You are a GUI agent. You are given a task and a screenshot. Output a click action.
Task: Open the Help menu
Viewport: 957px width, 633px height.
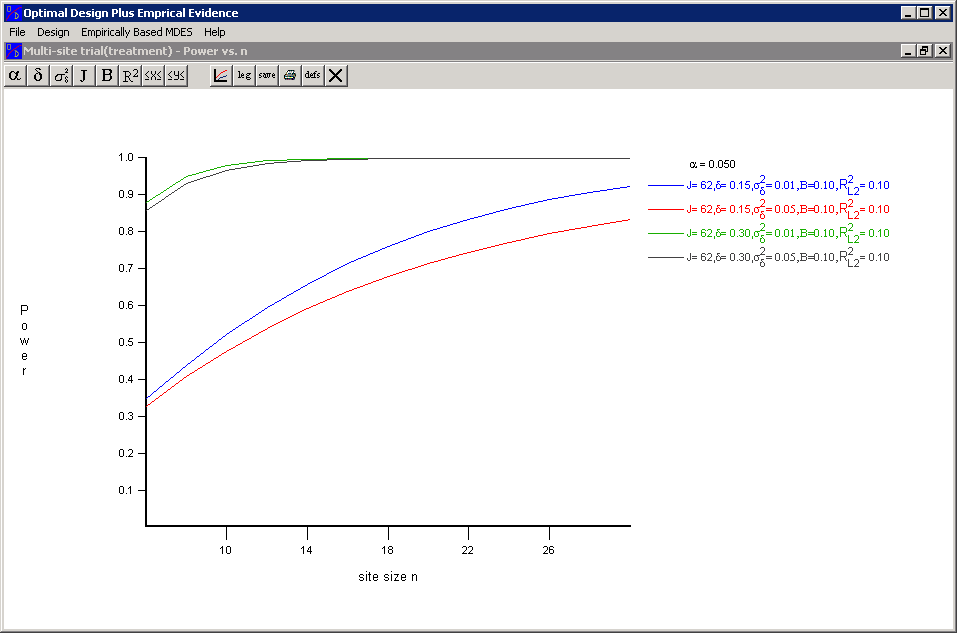tap(215, 32)
